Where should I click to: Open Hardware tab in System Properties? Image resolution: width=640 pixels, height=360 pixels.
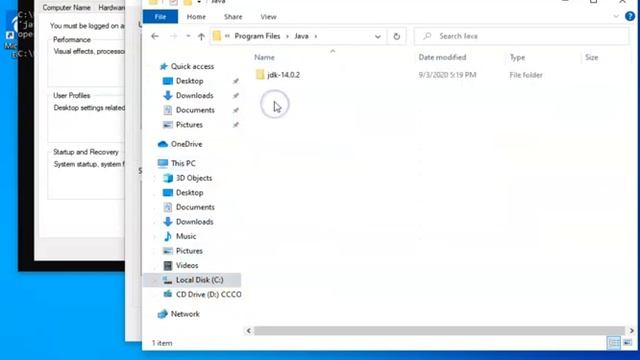tap(111, 8)
